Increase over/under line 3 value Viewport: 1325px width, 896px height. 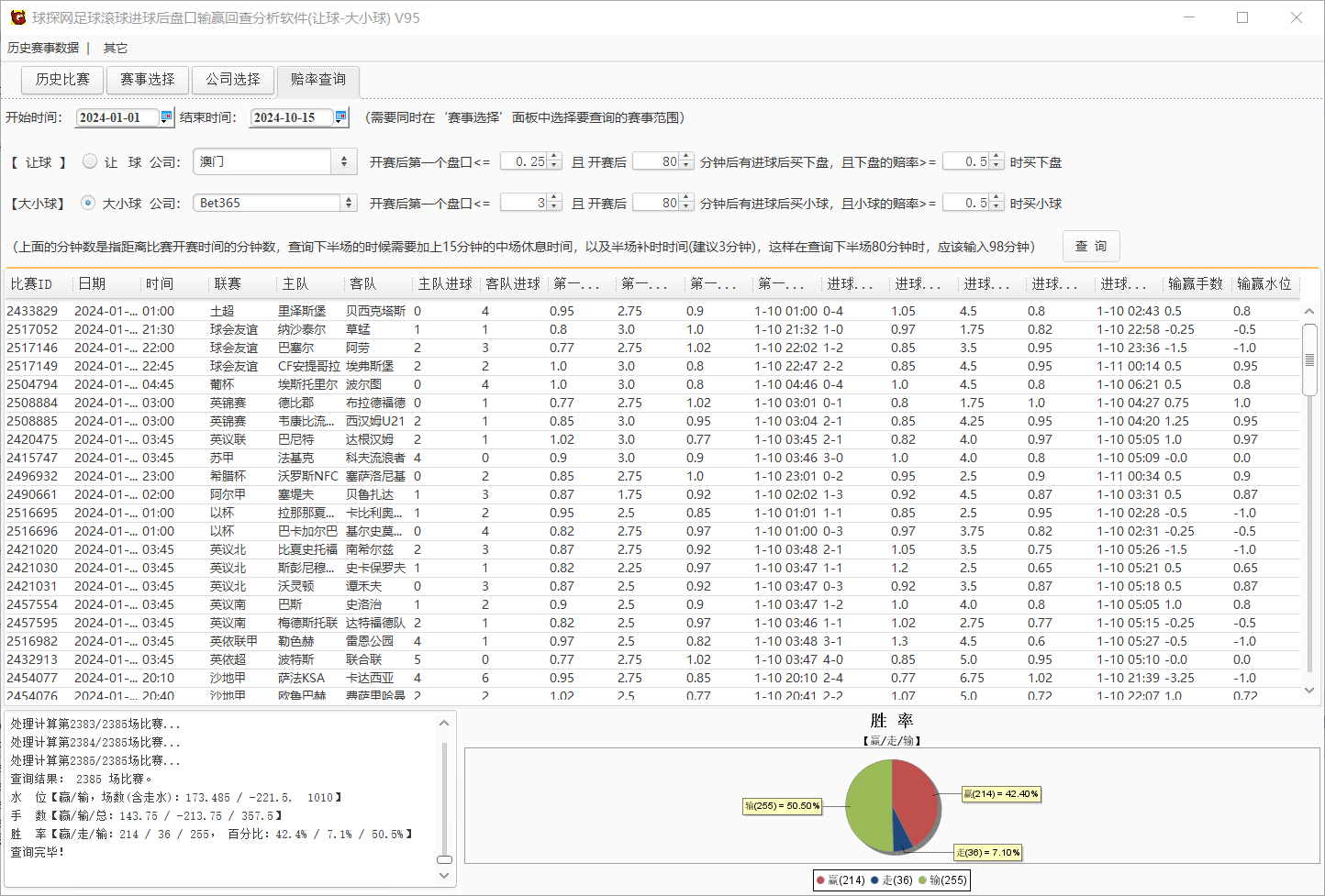[x=554, y=199]
